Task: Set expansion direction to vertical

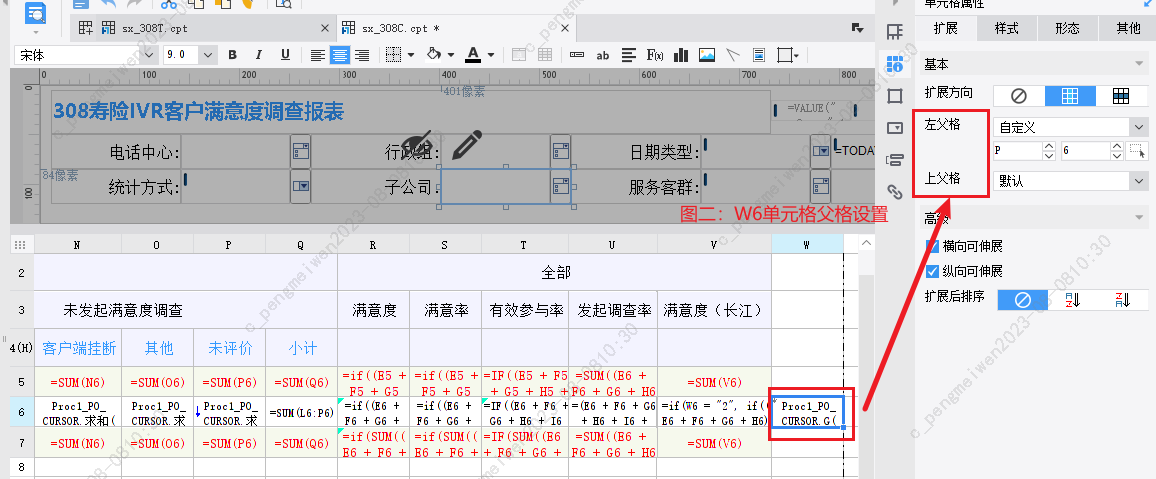Action: point(1070,96)
